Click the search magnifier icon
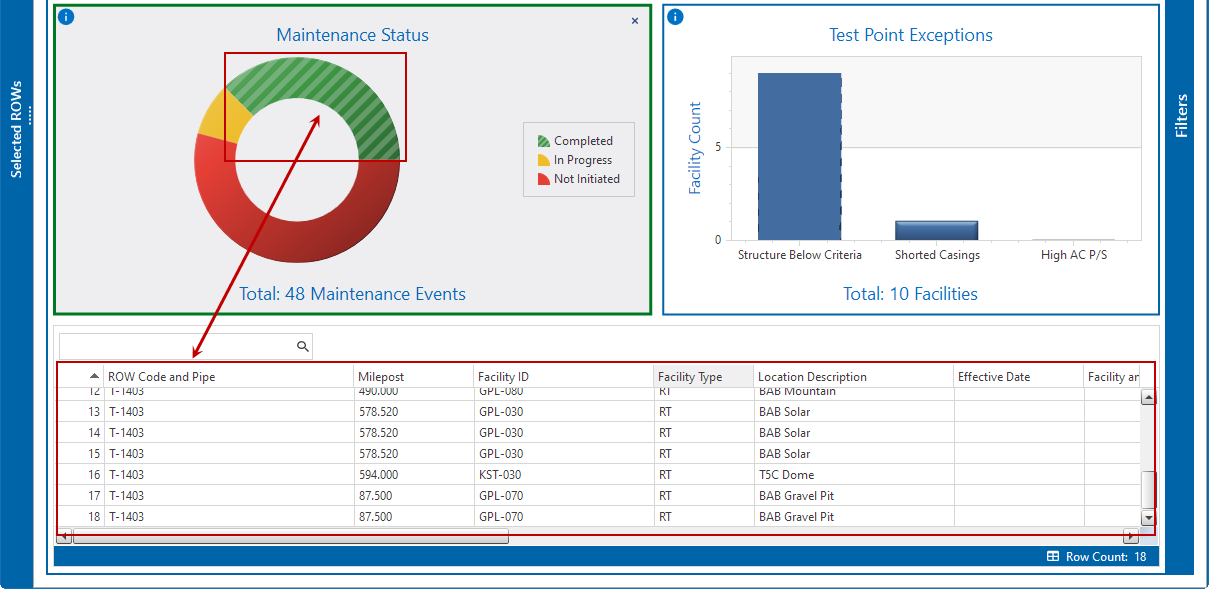The height and width of the screenshot is (589, 1209). tap(302, 346)
